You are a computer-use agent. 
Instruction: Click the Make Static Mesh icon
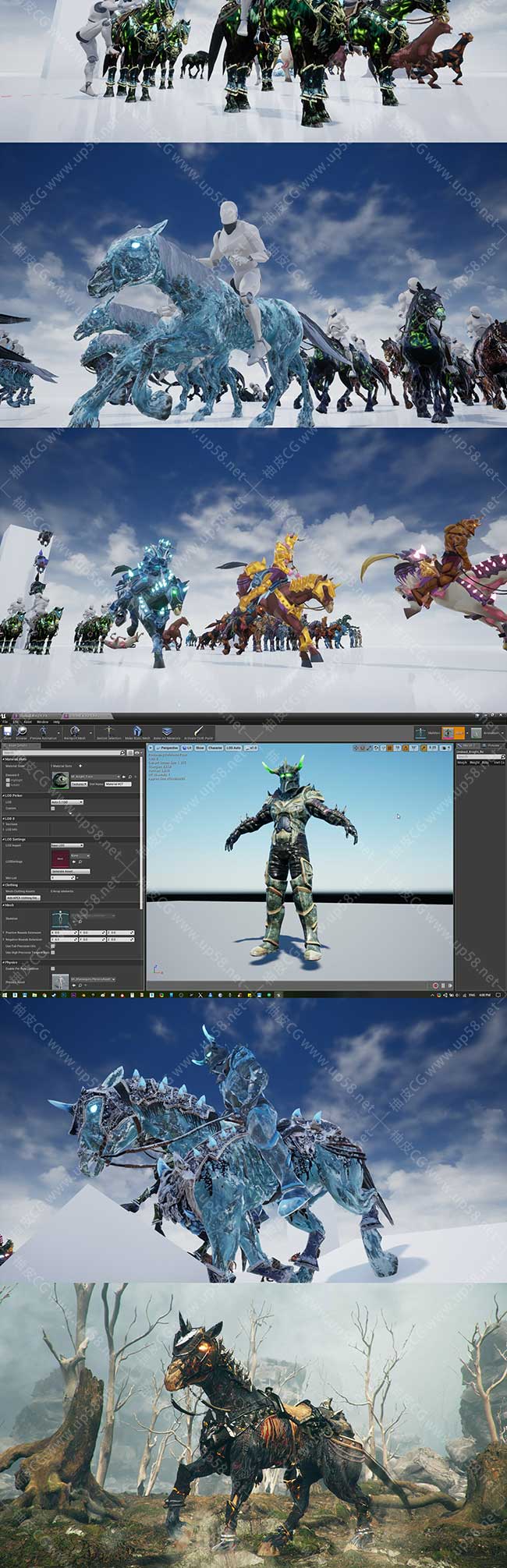click(x=137, y=732)
